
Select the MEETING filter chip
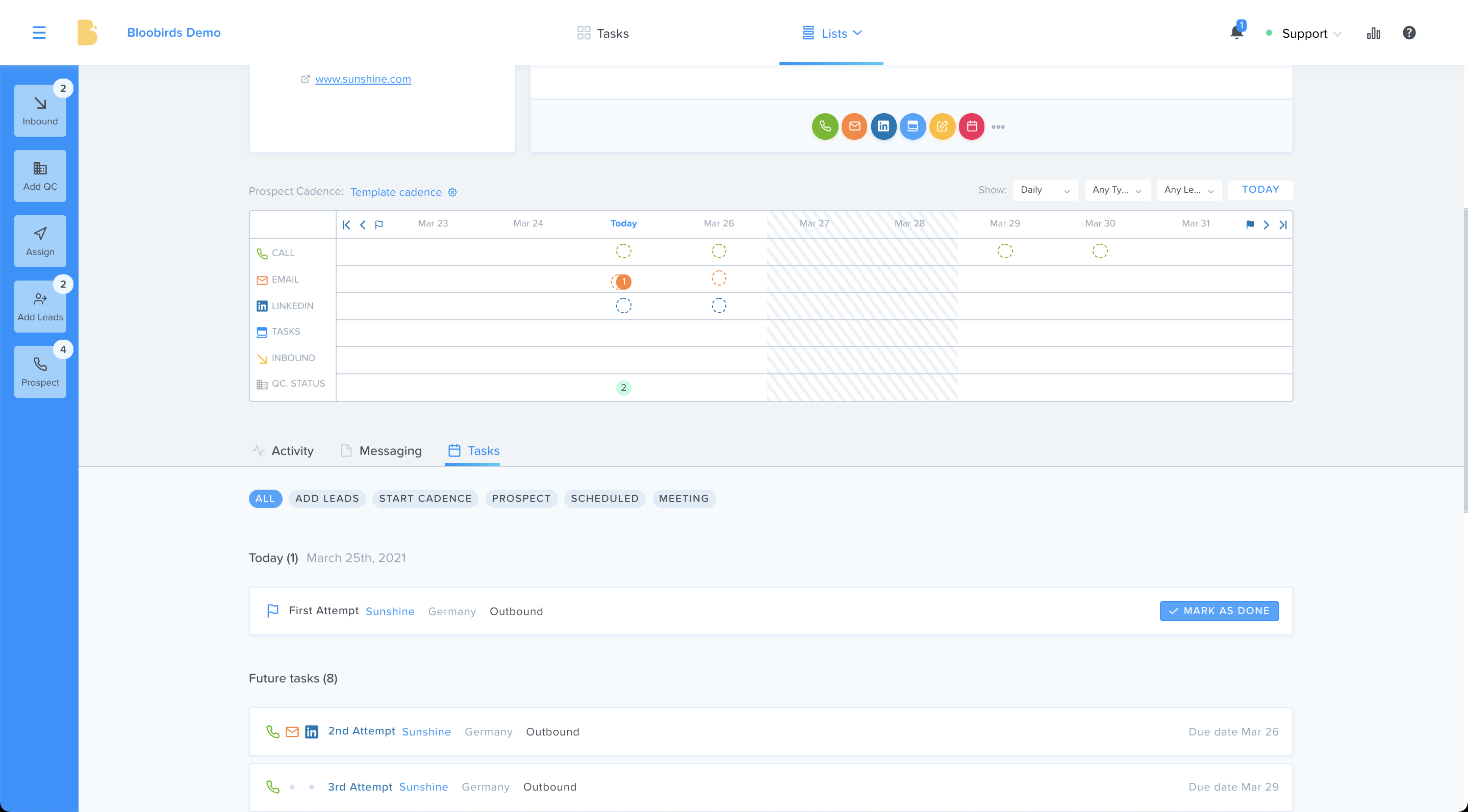[x=684, y=499]
